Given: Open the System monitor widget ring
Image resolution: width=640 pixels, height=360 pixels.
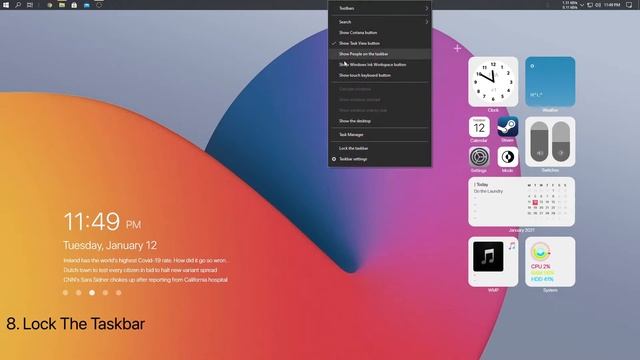Looking at the screenshot, I should coord(540,251).
